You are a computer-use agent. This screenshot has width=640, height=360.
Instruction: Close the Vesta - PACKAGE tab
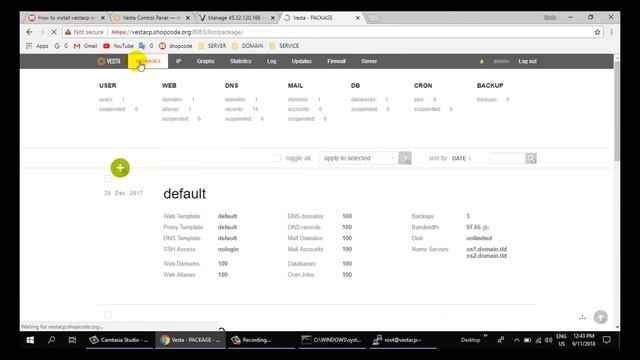pos(358,18)
